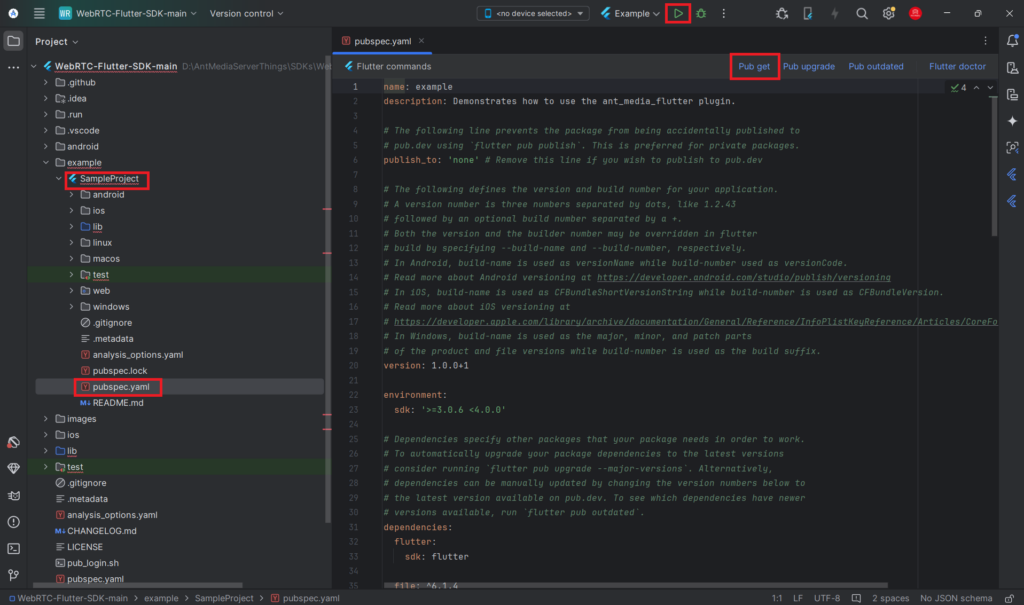
Task: Click SampleProject in the breadcrumb bar
Action: tap(224, 598)
